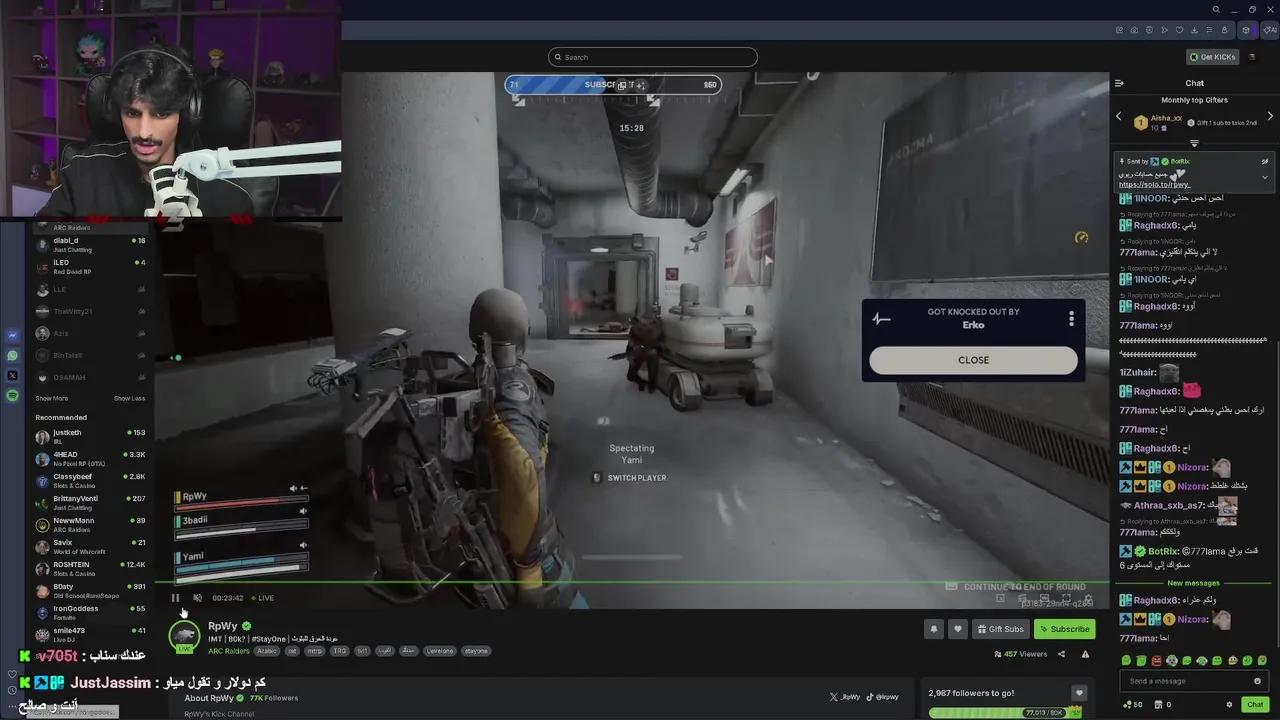1280x720 pixels.
Task: Open RpWy's TikTok profile link
Action: coord(883,697)
